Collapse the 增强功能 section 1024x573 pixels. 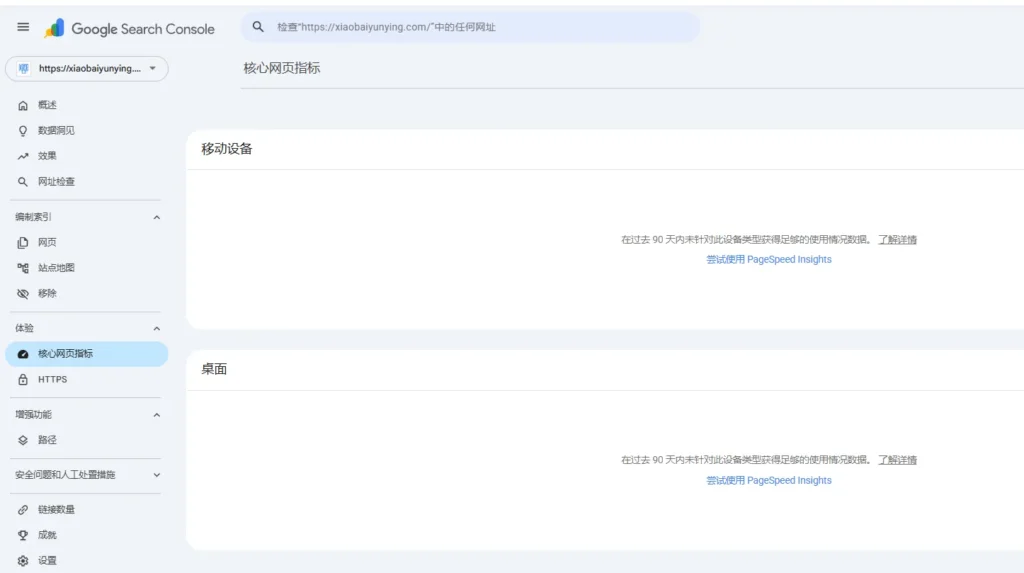(x=157, y=415)
